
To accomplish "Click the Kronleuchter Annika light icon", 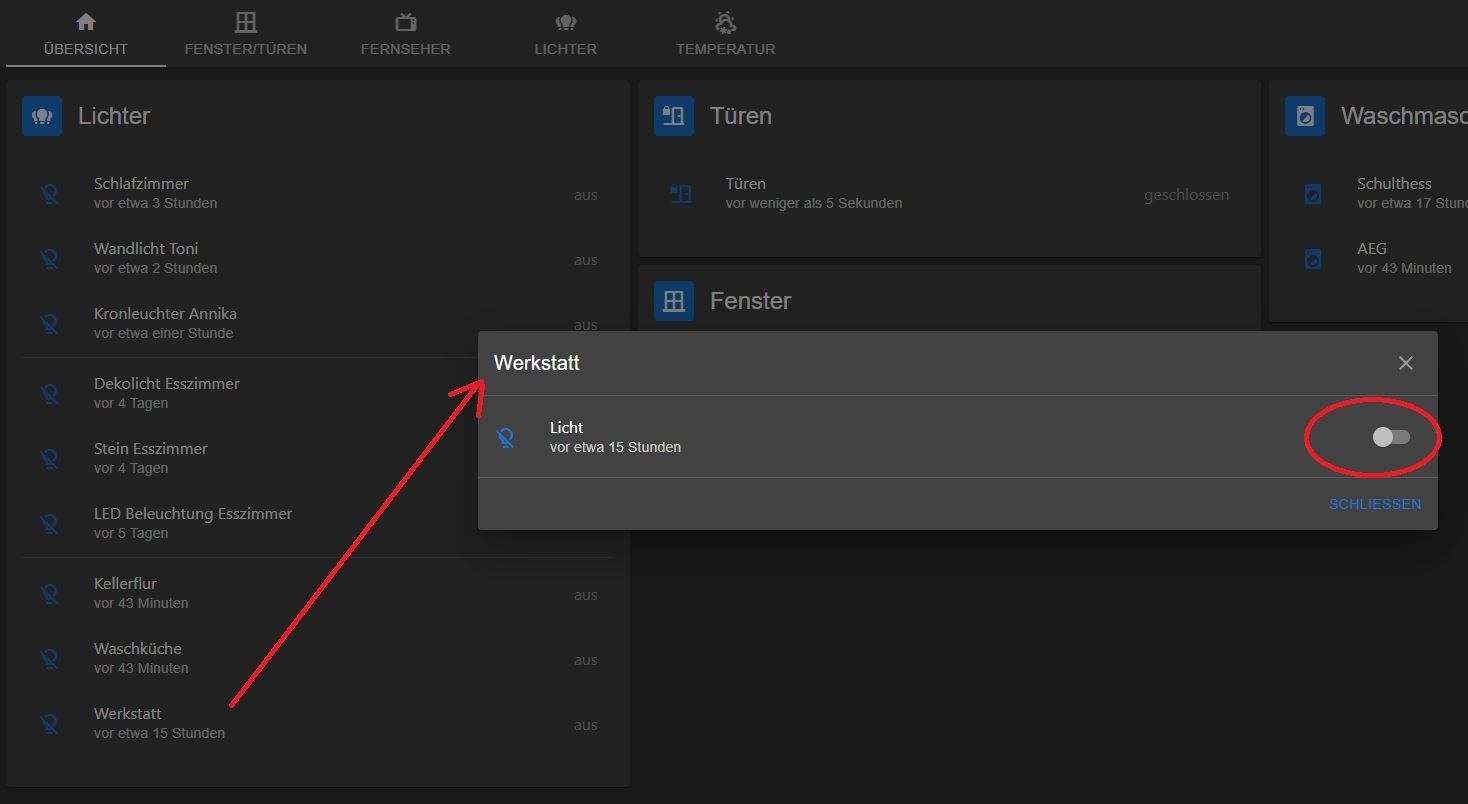I will 49,324.
